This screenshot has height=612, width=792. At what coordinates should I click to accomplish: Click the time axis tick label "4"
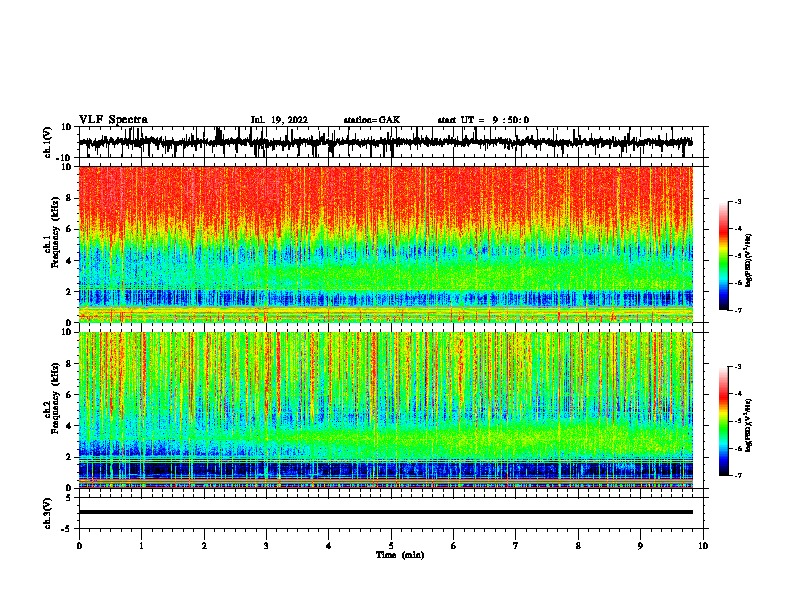click(329, 546)
